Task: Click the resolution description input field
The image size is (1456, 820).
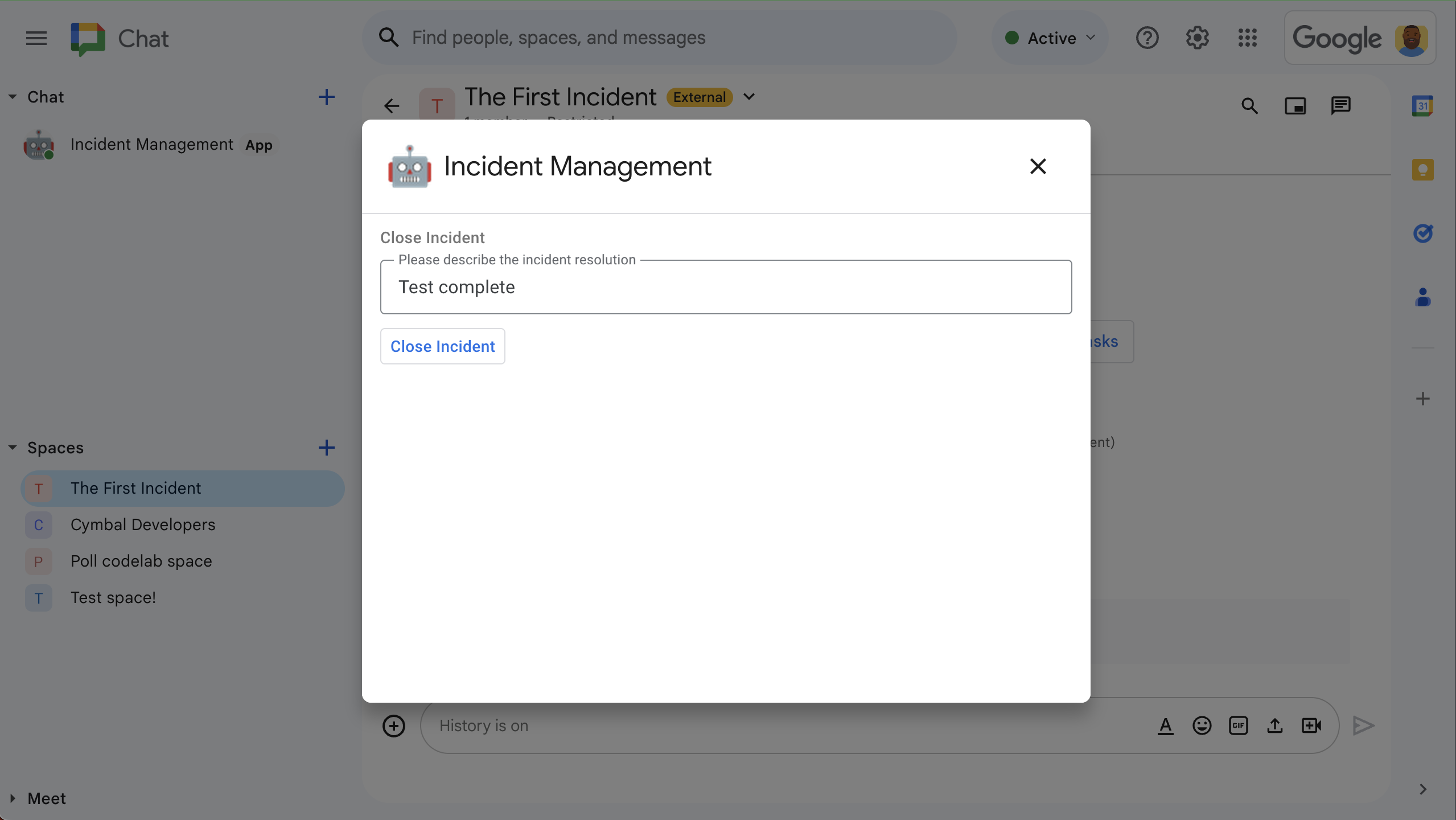Action: coord(726,287)
